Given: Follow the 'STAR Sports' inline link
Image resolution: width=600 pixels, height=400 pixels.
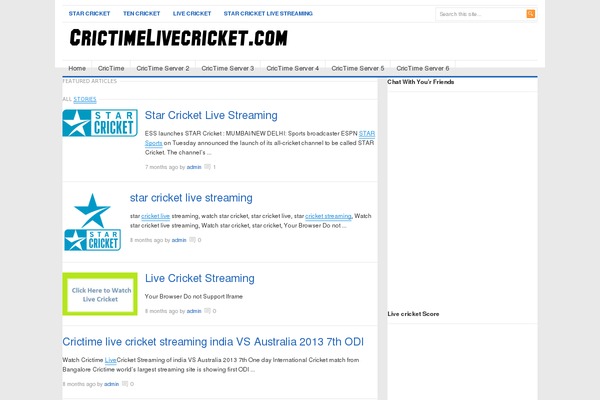Looking at the screenshot, I should point(367,134).
